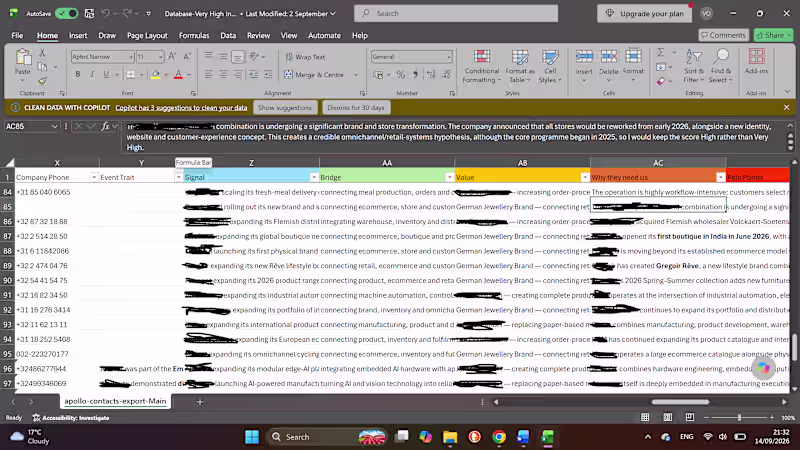Select the apollo-contacts-export-Main sheet tab
The image size is (800, 450).
click(115, 401)
